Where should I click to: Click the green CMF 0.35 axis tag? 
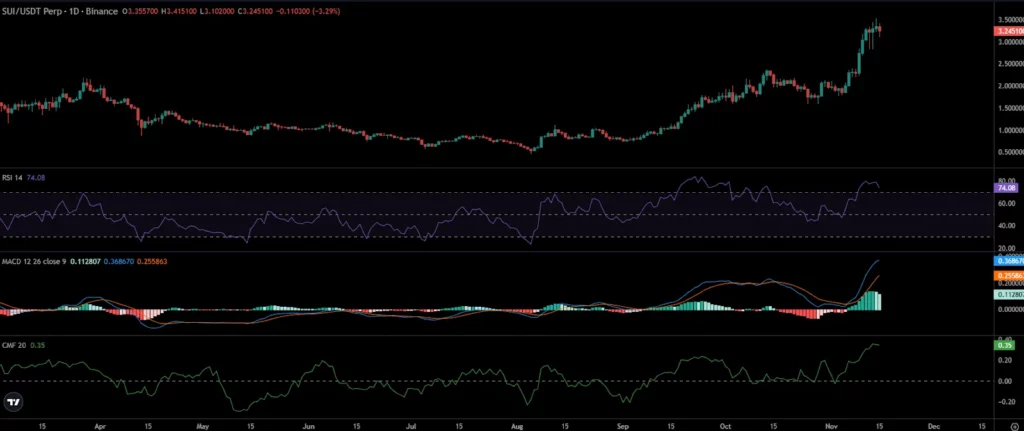(1004, 345)
